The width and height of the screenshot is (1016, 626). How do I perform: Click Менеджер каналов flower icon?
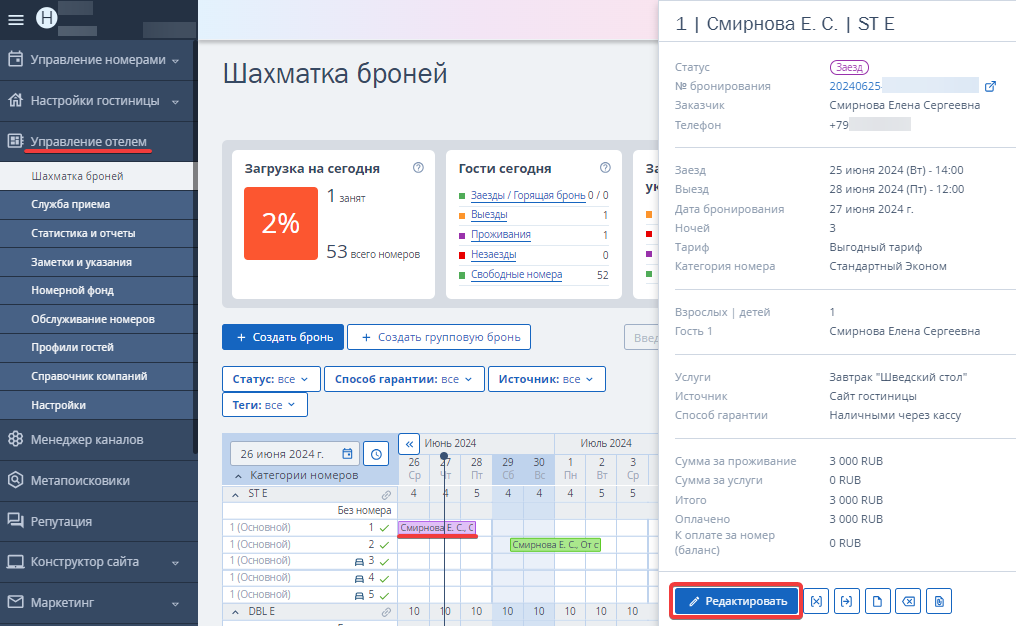click(16, 439)
